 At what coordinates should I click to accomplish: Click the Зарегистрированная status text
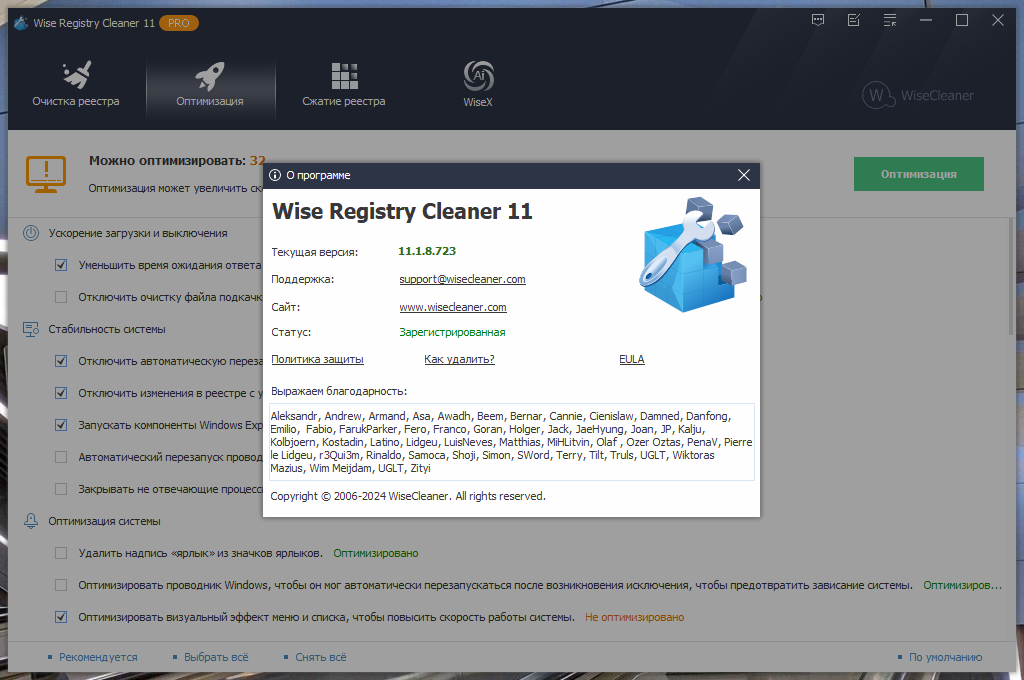(452, 332)
